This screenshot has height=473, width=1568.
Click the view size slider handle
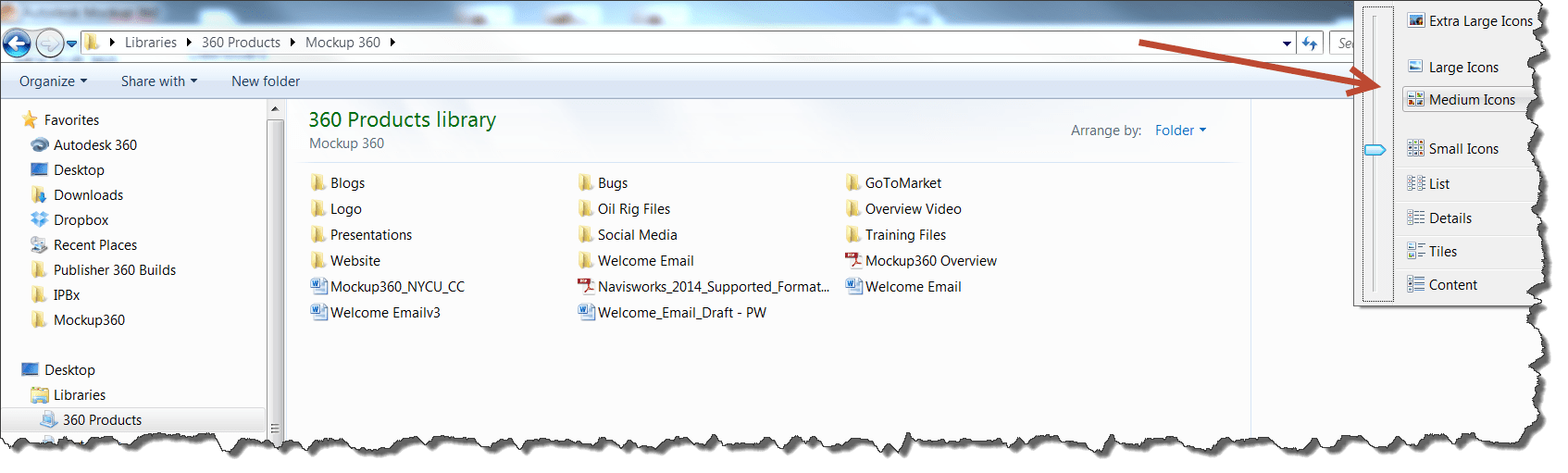(x=1375, y=149)
